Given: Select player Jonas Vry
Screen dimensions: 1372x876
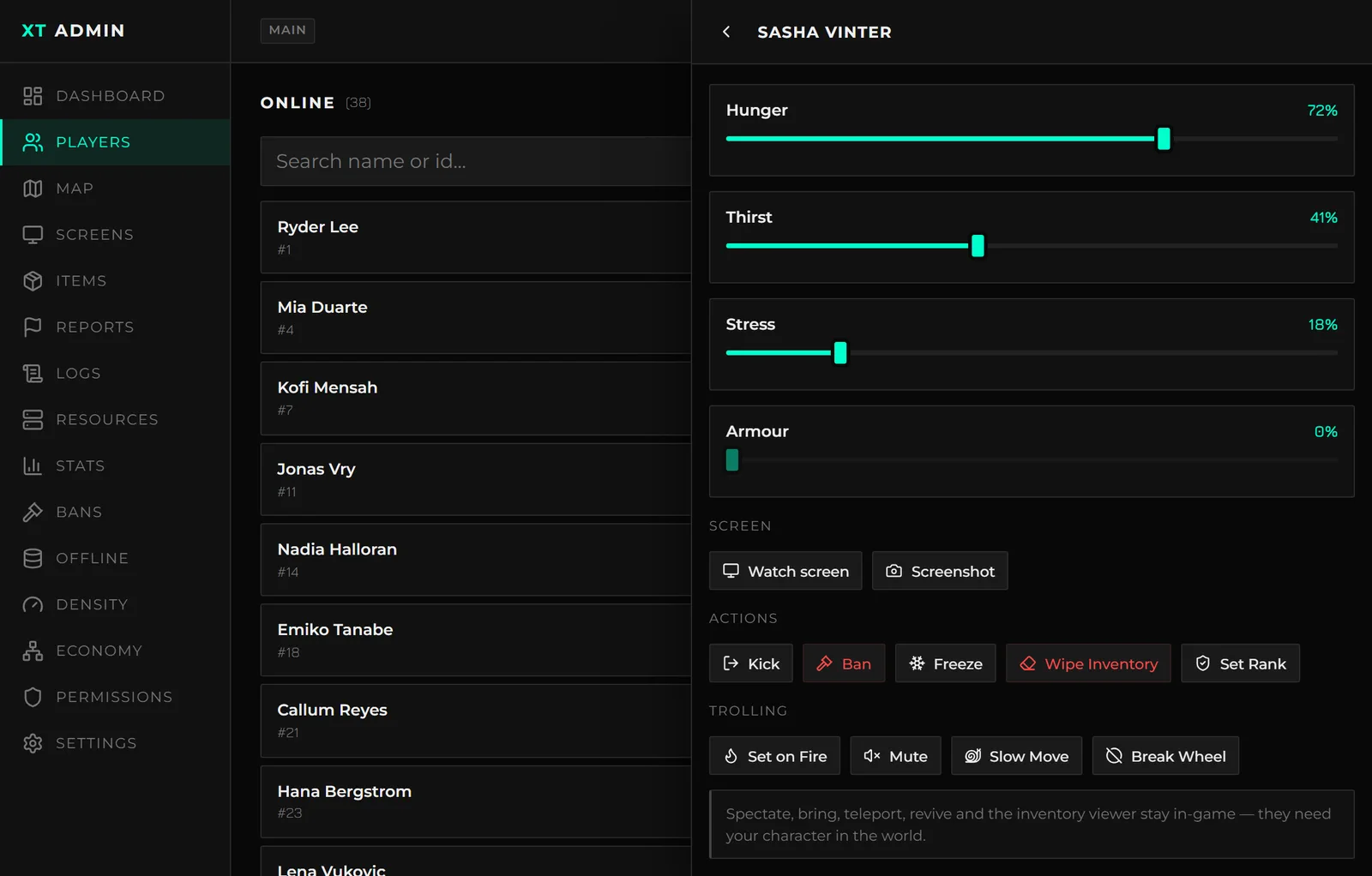Looking at the screenshot, I should 476,479.
